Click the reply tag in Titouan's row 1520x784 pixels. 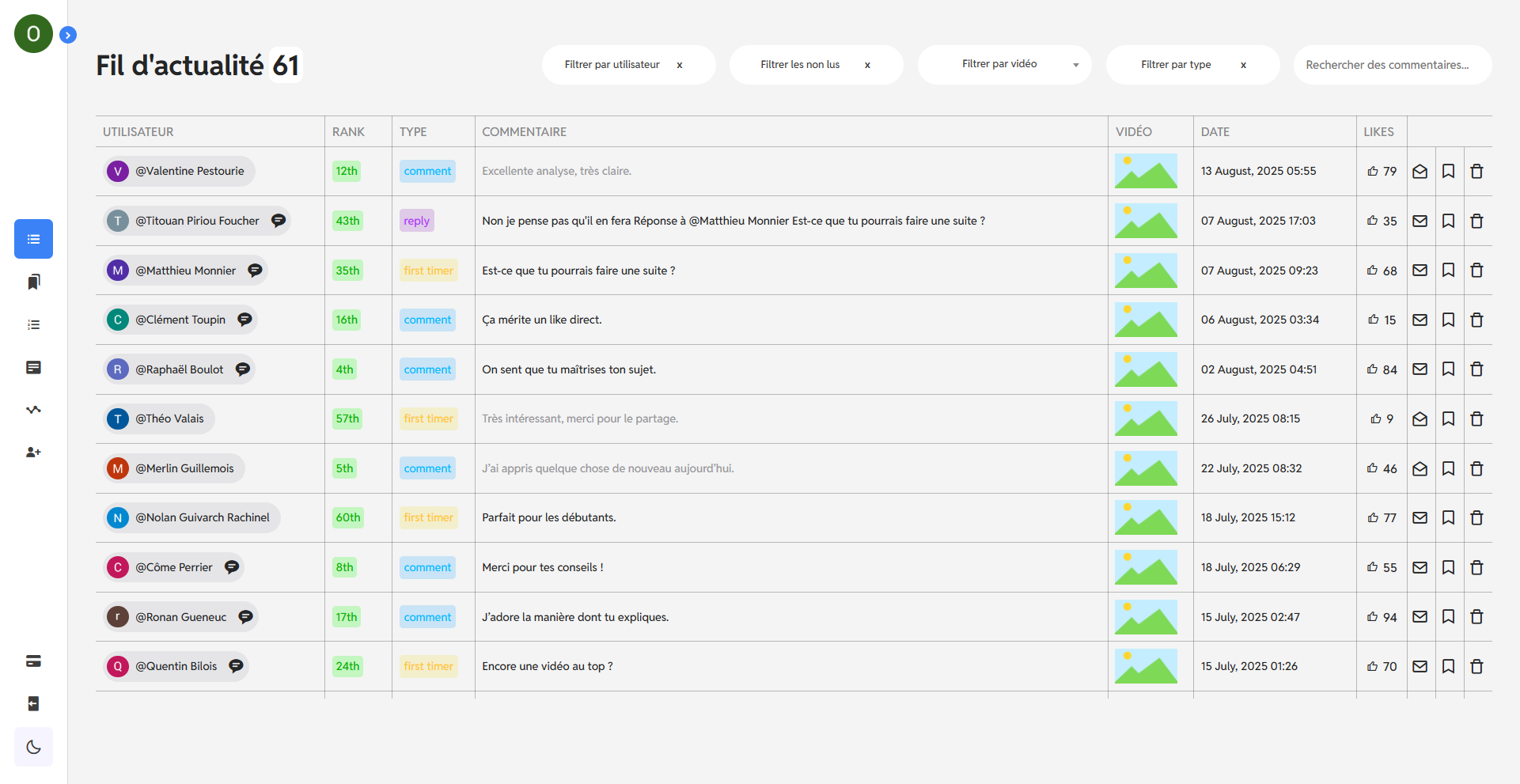point(416,221)
